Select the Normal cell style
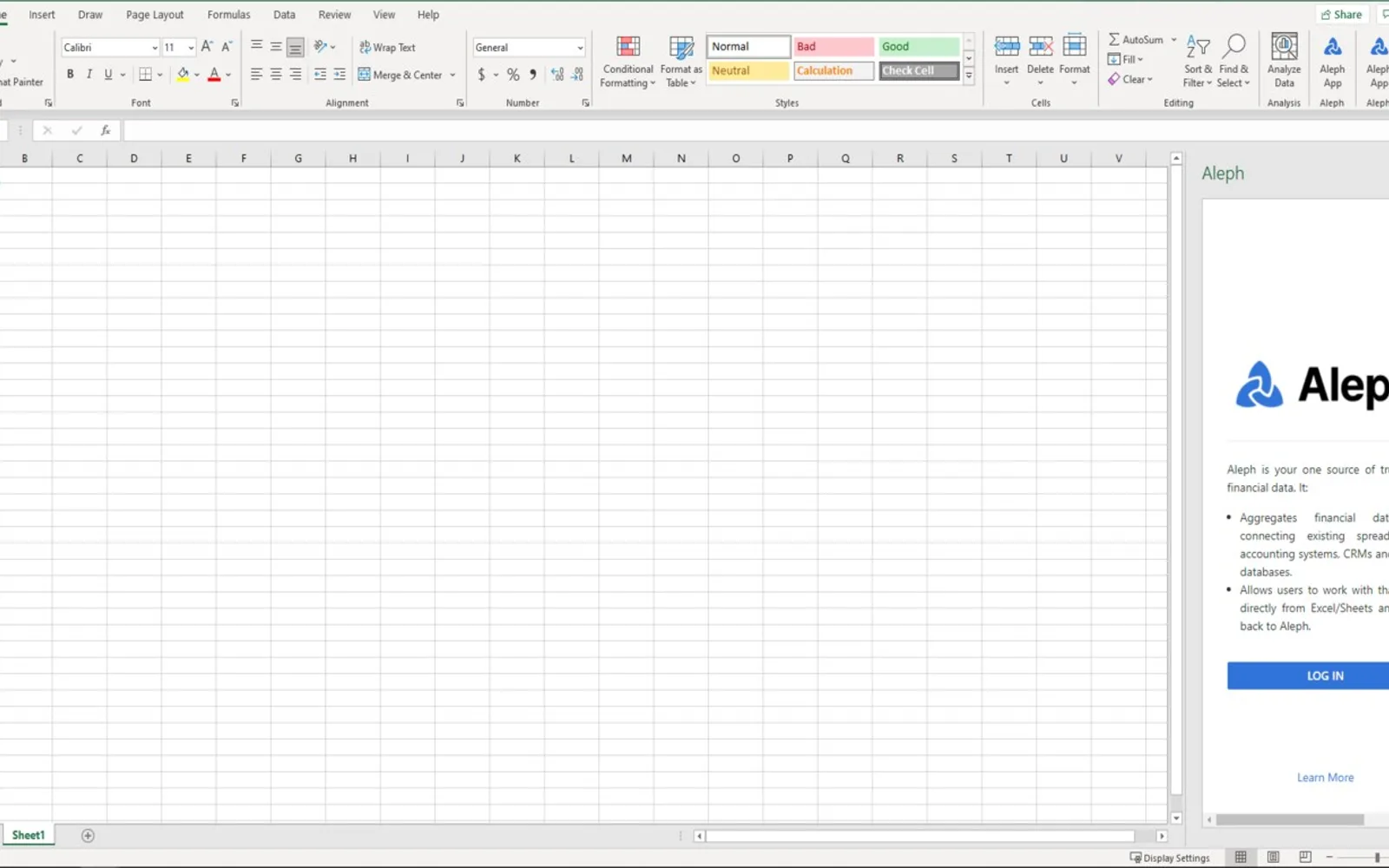Image resolution: width=1389 pixels, height=868 pixels. 748,47
